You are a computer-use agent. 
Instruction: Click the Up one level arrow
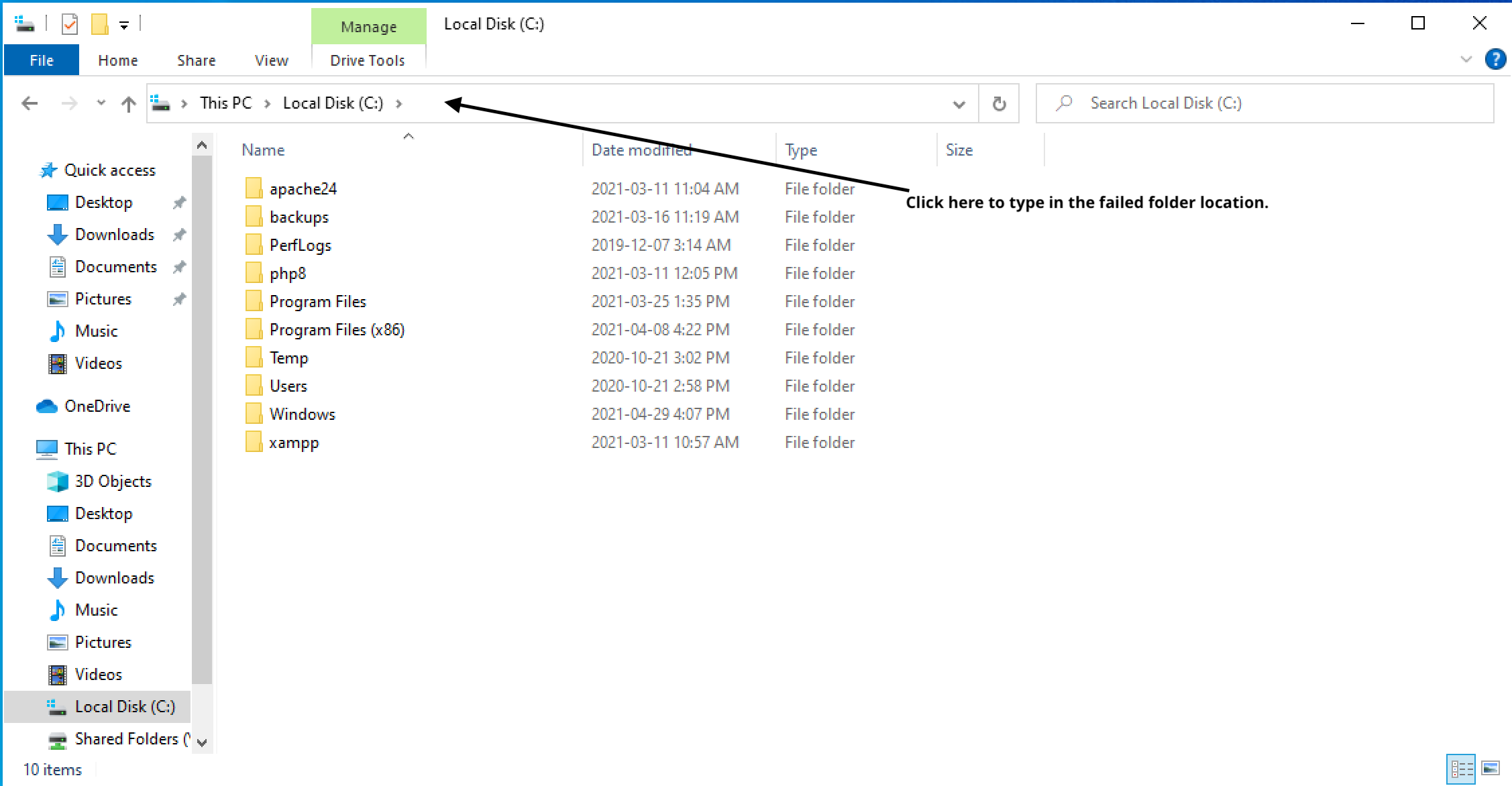click(128, 103)
